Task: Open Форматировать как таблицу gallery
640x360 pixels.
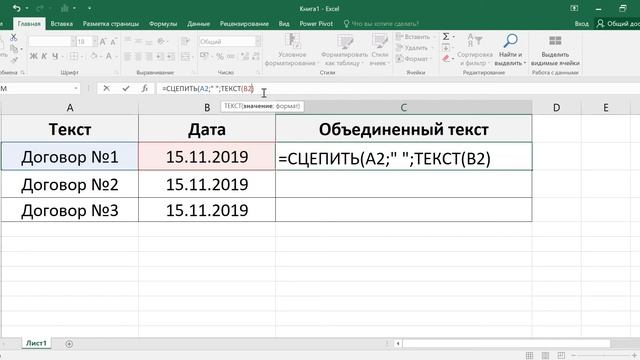Action: click(344, 50)
